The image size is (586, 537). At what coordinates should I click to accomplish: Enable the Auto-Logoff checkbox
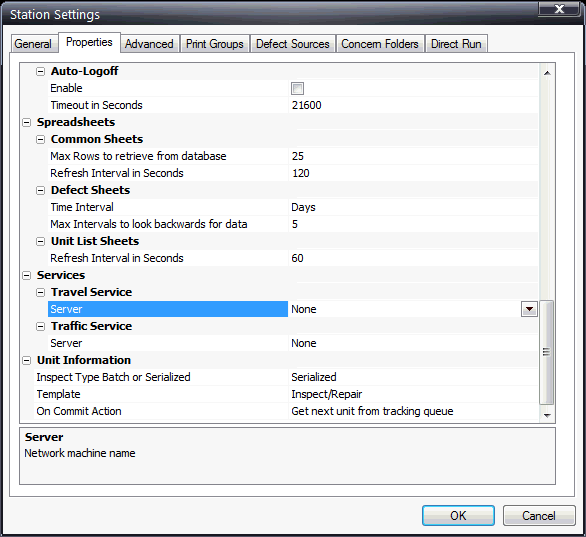(297, 89)
